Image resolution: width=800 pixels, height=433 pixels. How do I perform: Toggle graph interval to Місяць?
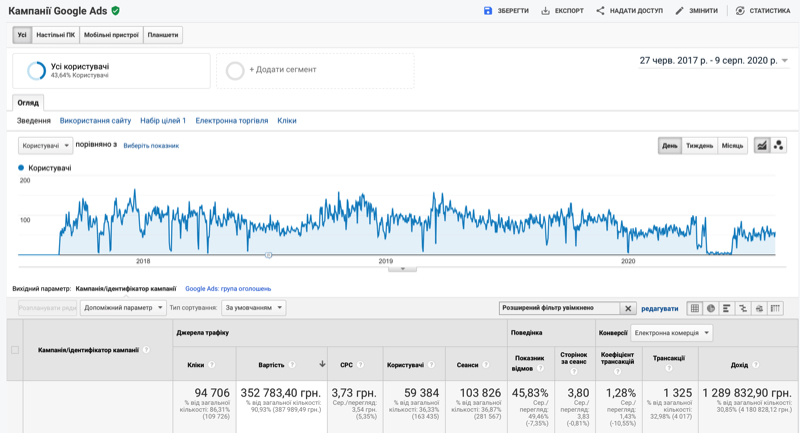732,146
